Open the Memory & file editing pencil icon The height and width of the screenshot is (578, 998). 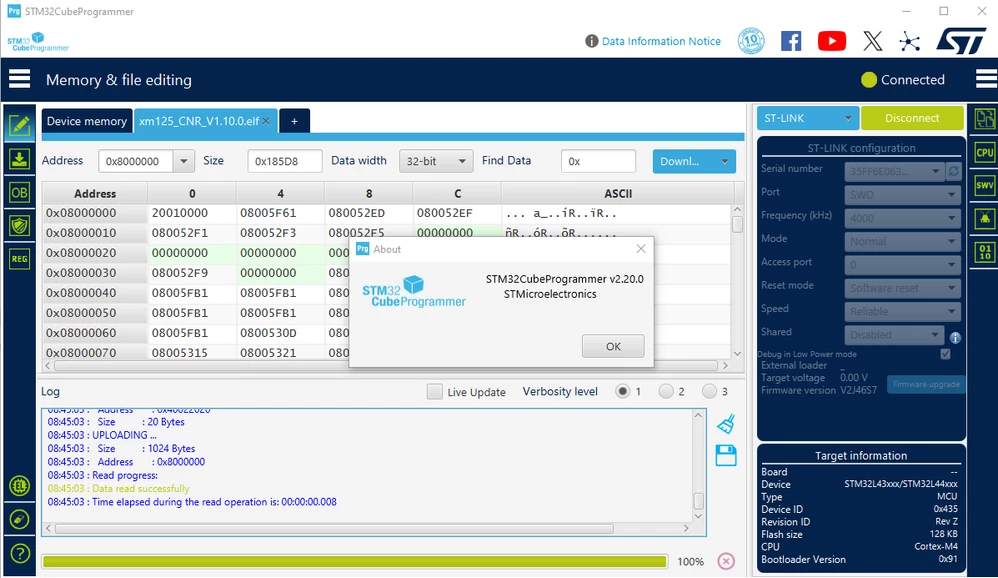[19, 125]
